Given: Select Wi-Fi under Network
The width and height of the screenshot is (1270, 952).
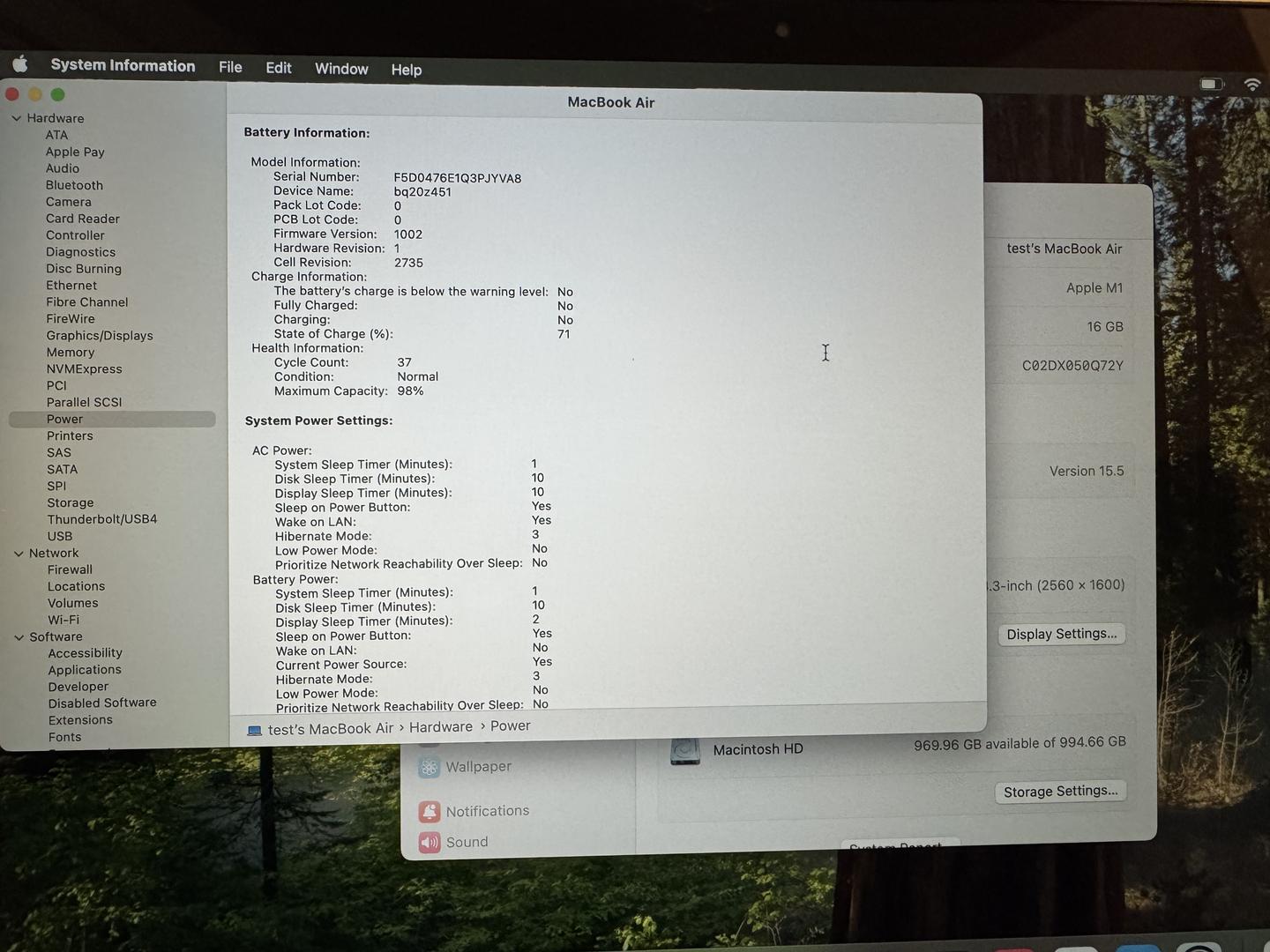Looking at the screenshot, I should [63, 620].
